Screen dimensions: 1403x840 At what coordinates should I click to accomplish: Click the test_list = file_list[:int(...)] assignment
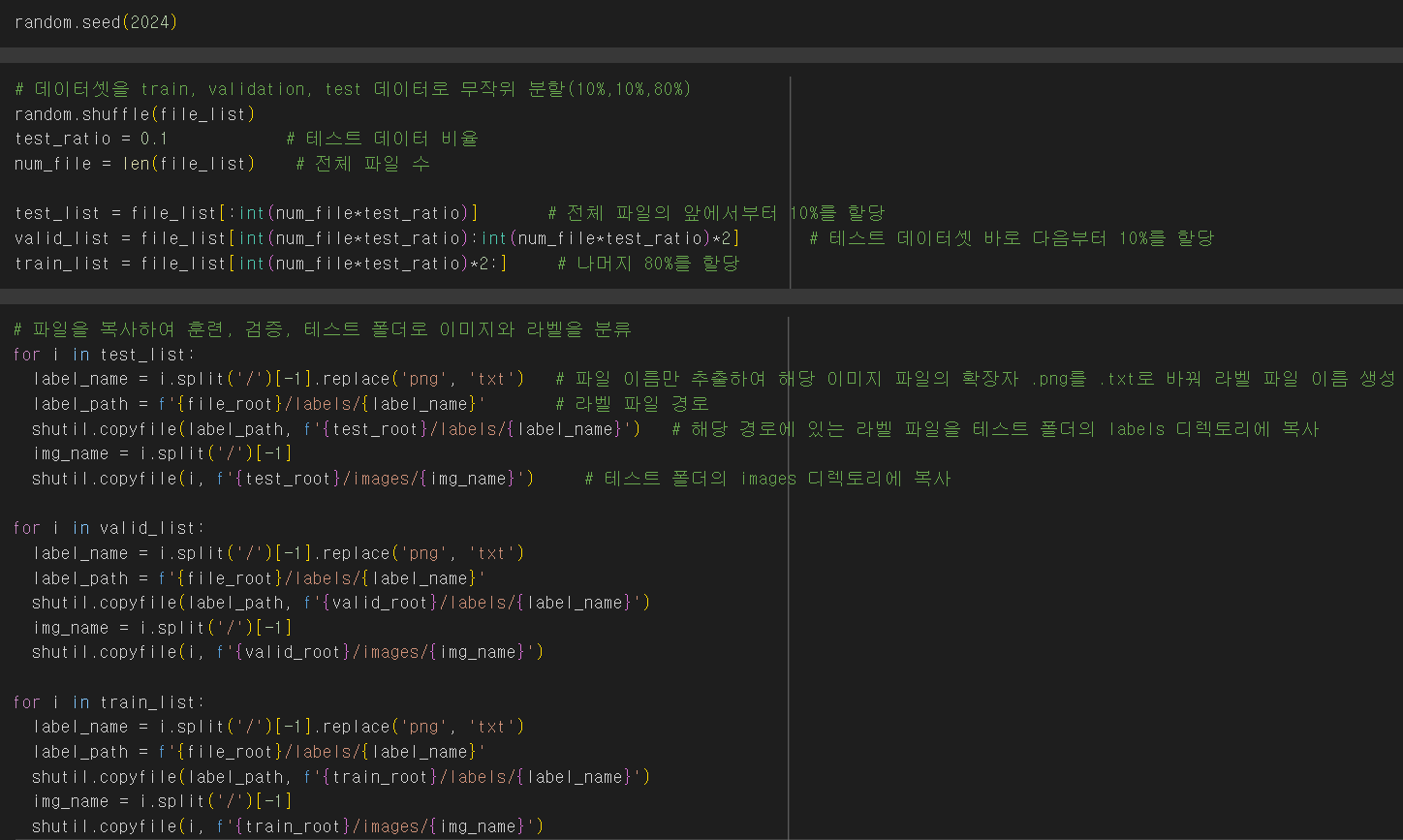pyautogui.click(x=246, y=213)
